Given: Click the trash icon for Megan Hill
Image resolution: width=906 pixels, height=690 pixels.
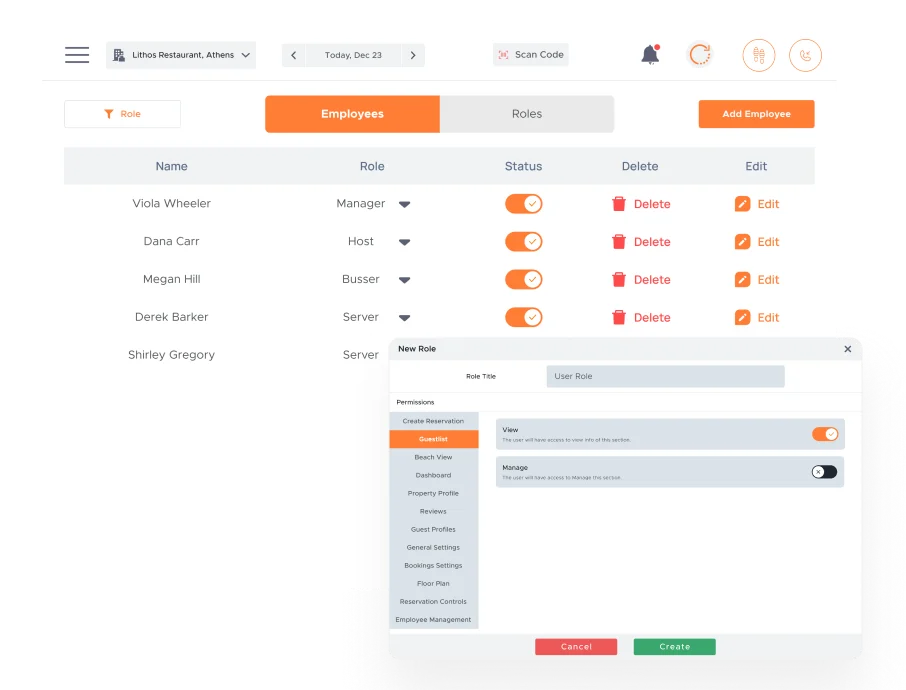Looking at the screenshot, I should pos(619,280).
